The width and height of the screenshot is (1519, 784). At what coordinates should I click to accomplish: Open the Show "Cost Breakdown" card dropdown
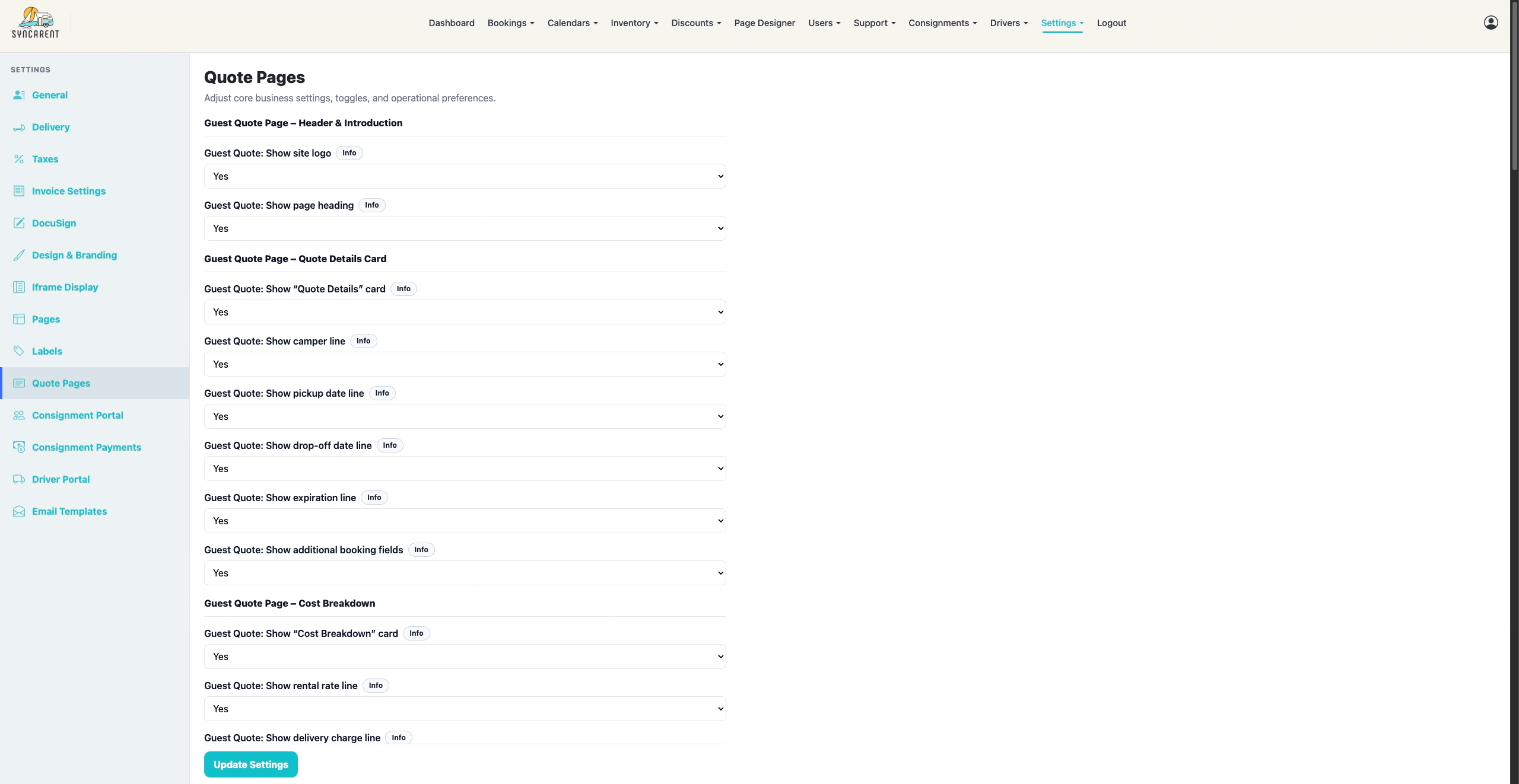[465, 656]
